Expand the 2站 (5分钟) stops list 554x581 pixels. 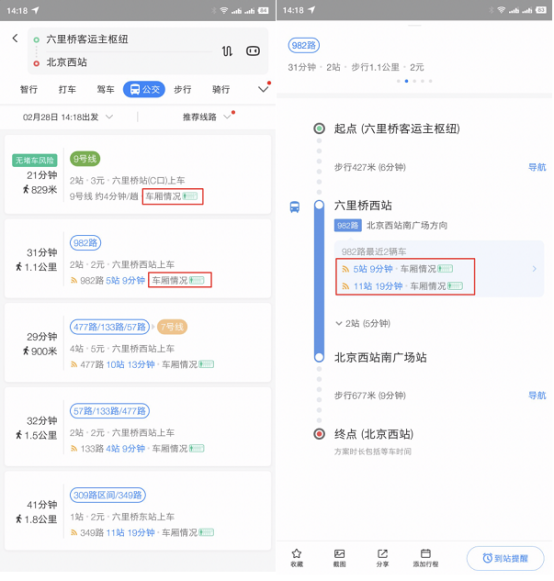coord(363,323)
